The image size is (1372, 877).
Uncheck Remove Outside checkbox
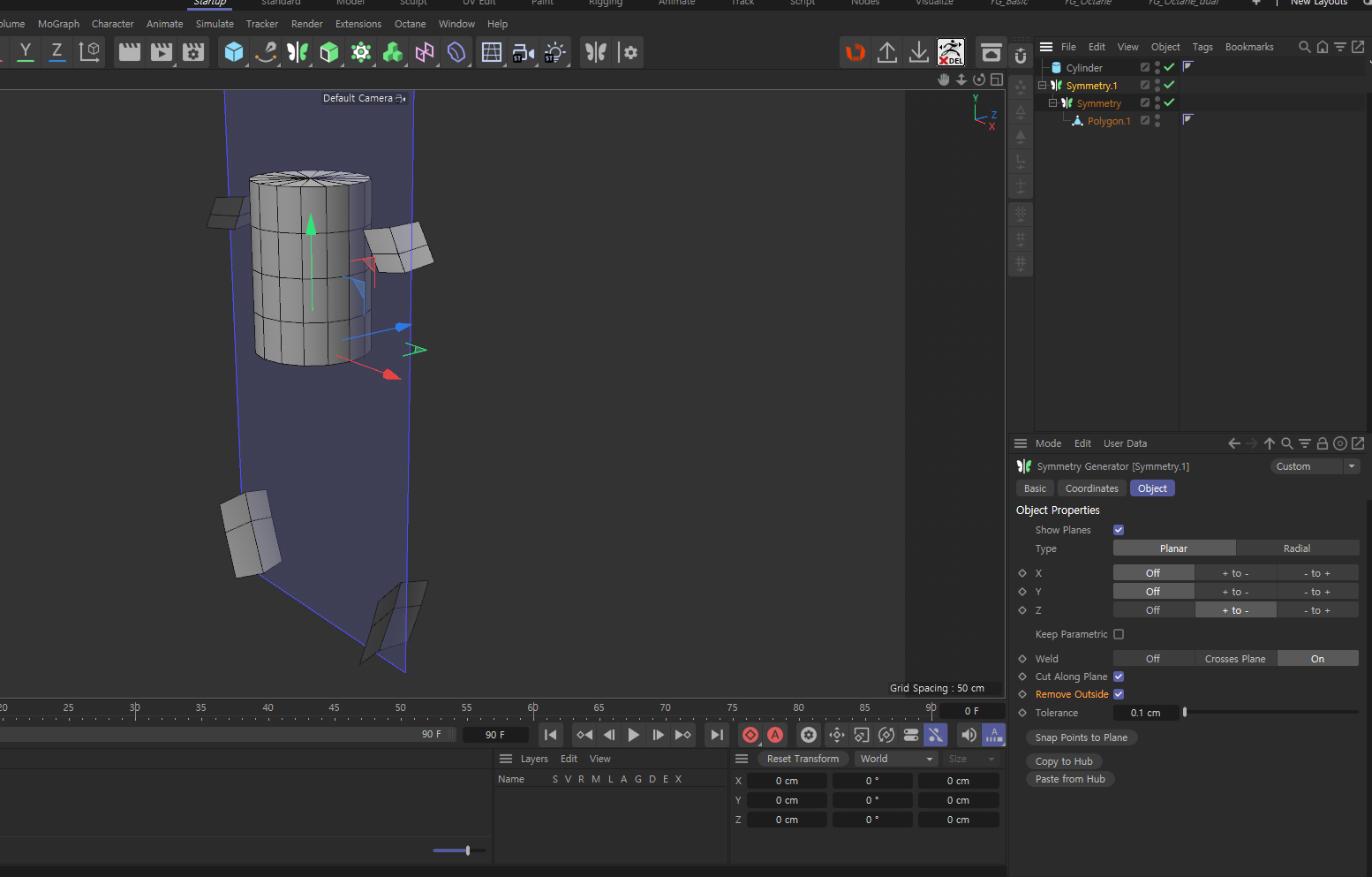click(x=1119, y=694)
